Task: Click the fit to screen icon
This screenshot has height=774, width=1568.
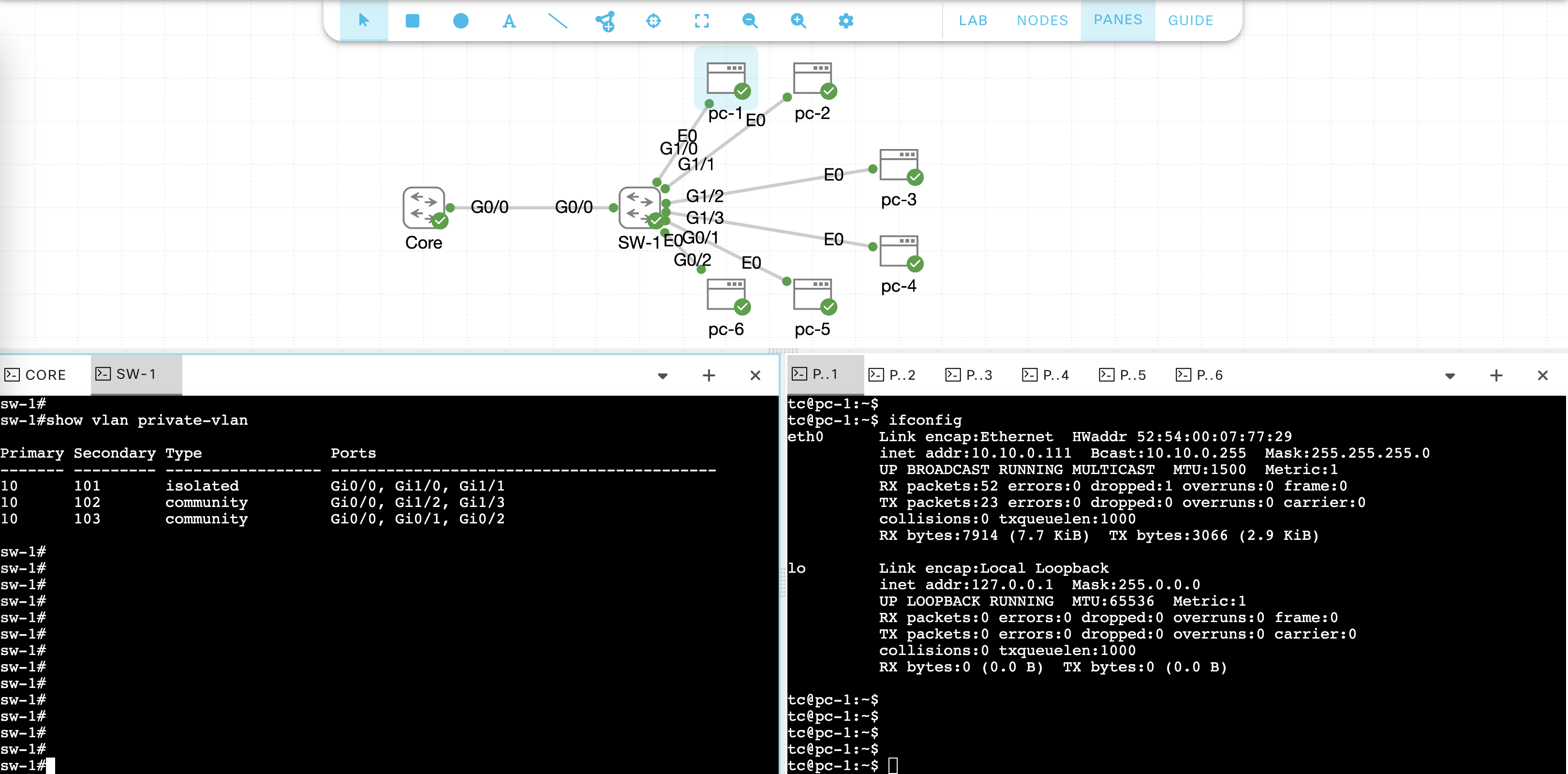Action: [701, 21]
